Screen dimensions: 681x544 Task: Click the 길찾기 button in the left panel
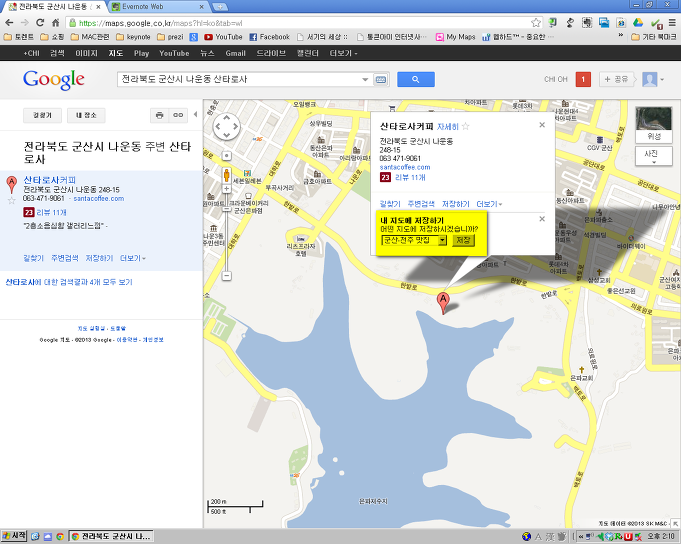pos(42,115)
